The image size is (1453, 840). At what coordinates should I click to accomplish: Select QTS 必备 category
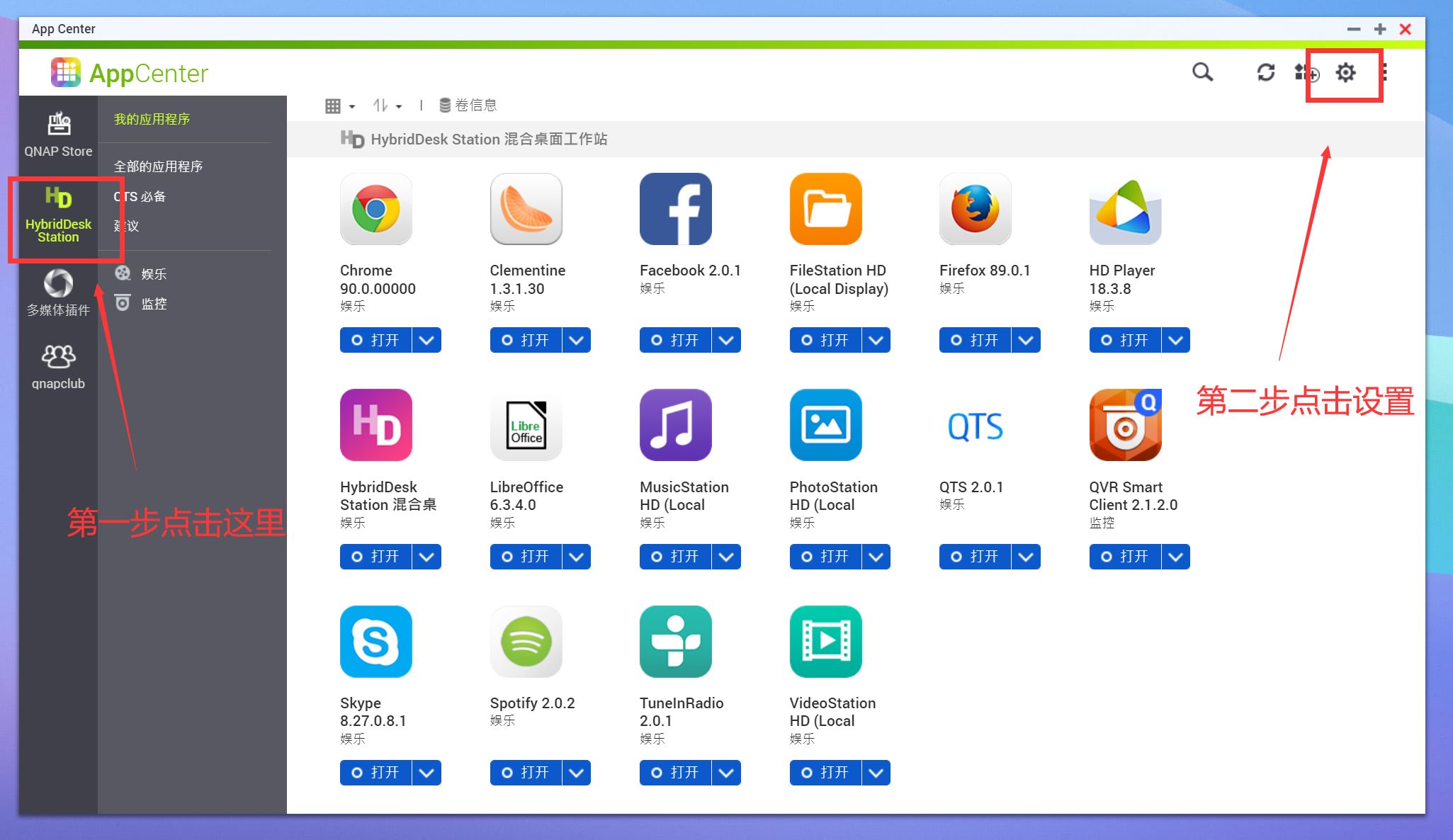coord(140,196)
